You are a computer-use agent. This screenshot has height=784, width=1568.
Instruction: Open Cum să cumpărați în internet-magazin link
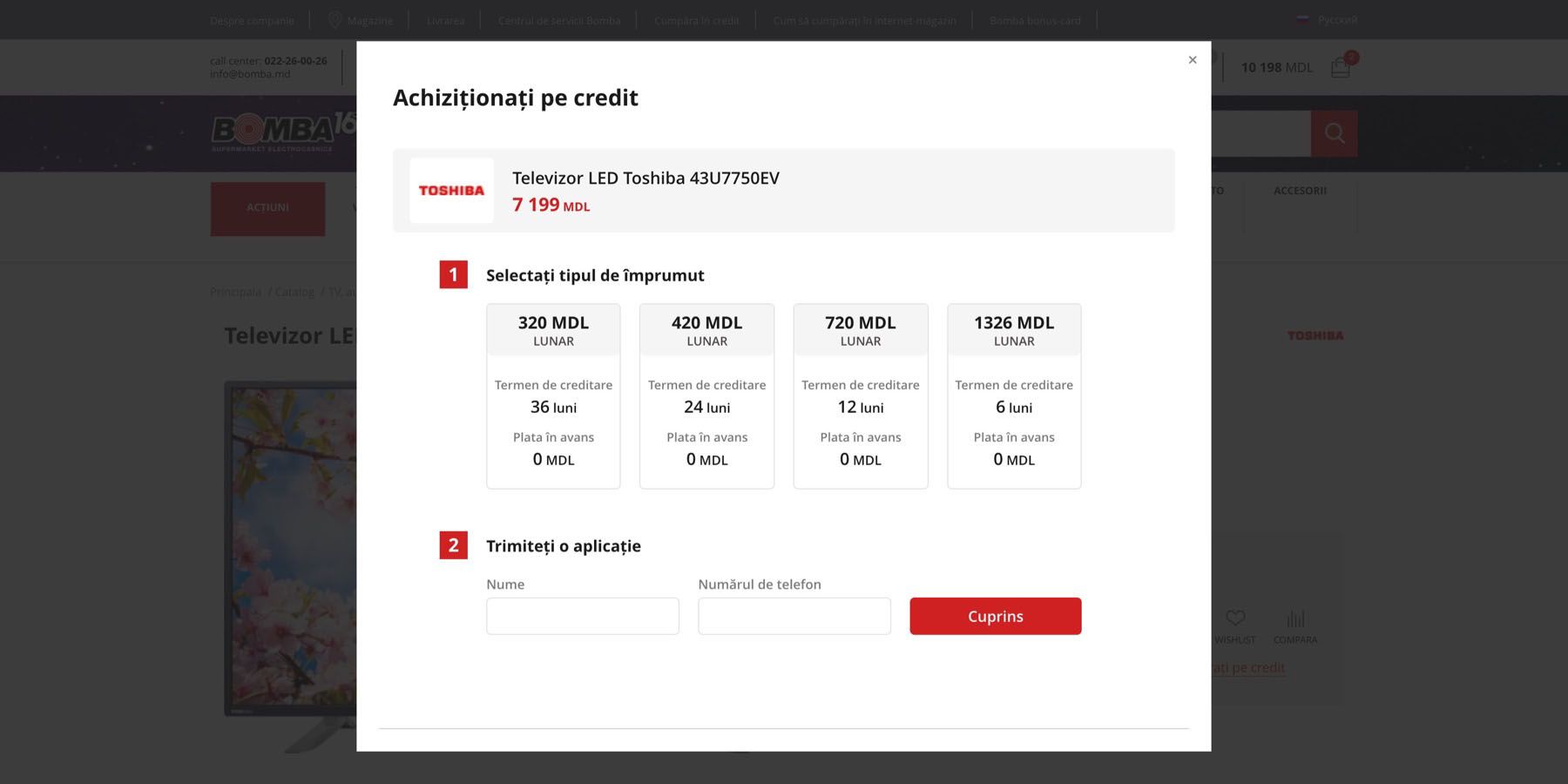coord(864,20)
